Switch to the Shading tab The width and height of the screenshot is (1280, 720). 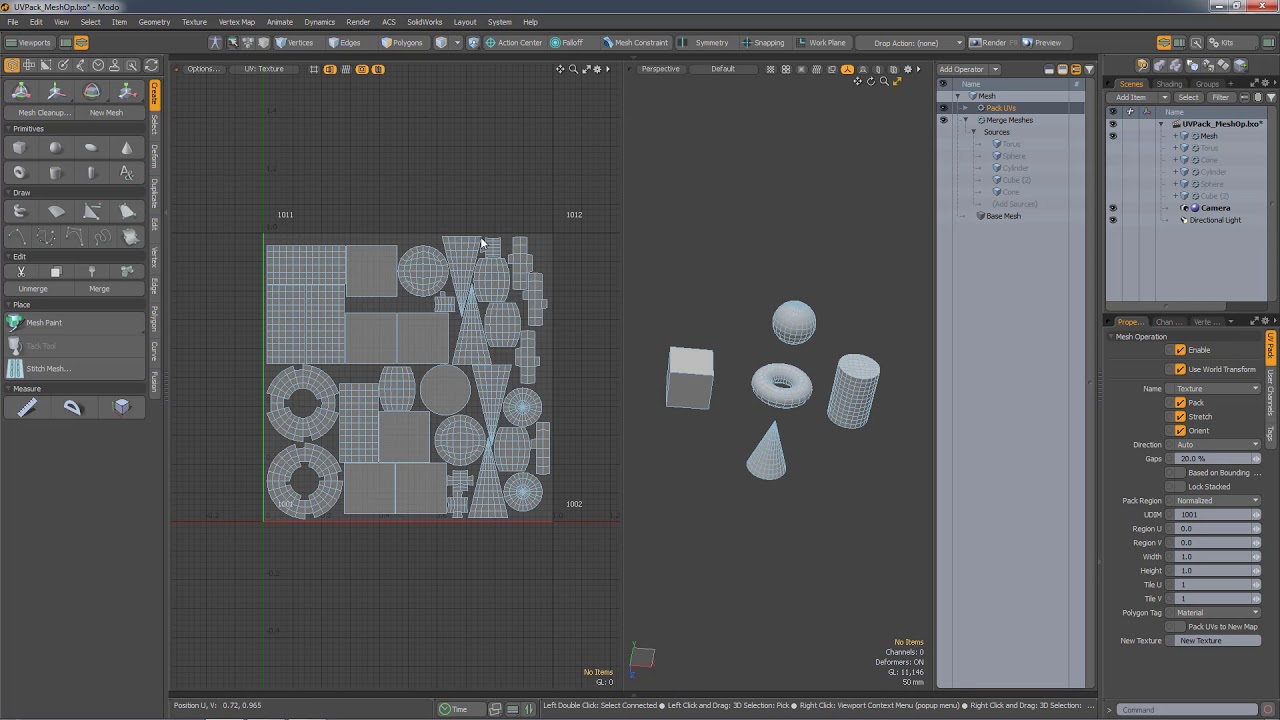[x=1169, y=84]
